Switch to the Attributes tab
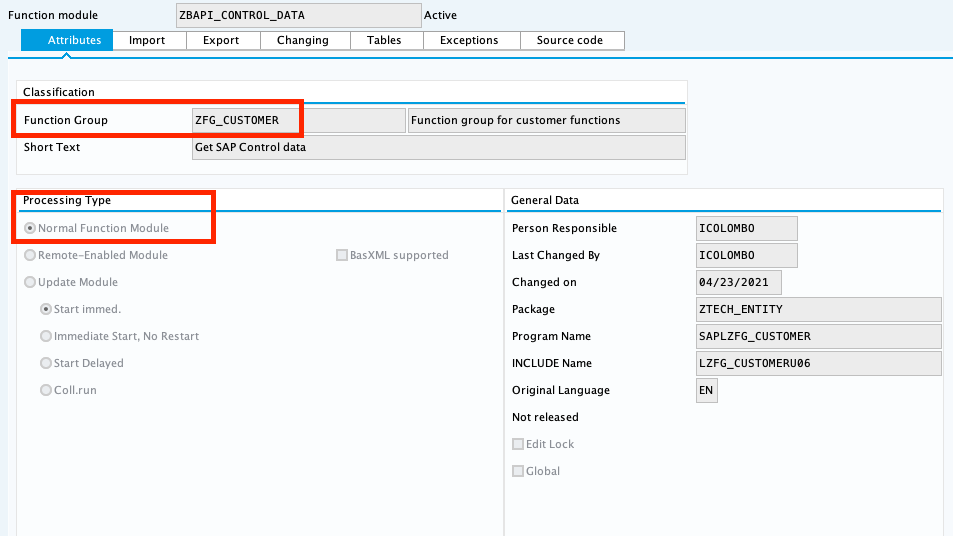 click(74, 40)
